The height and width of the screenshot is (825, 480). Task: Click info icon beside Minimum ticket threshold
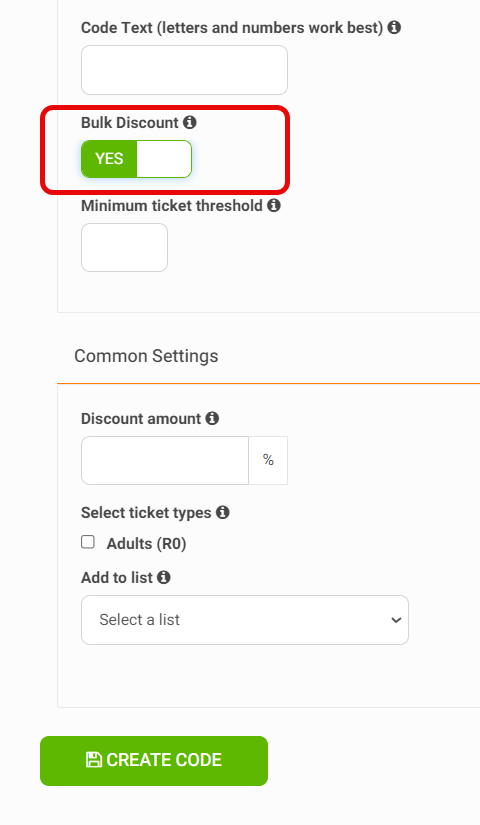274,205
